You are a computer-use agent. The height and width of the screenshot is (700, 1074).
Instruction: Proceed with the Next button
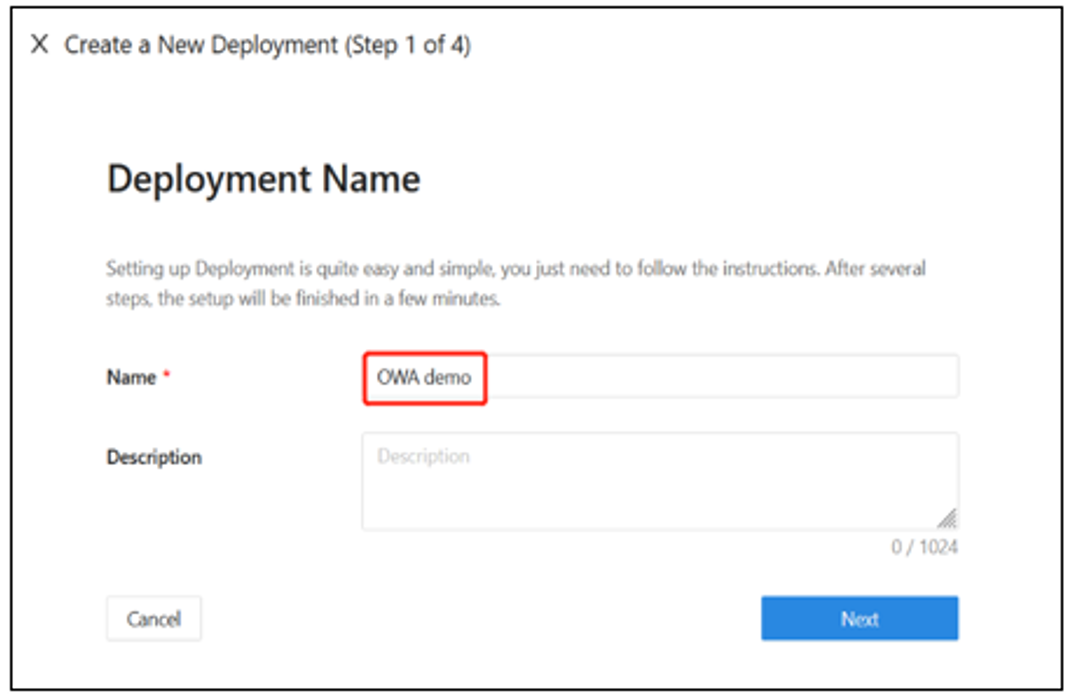[860, 618]
